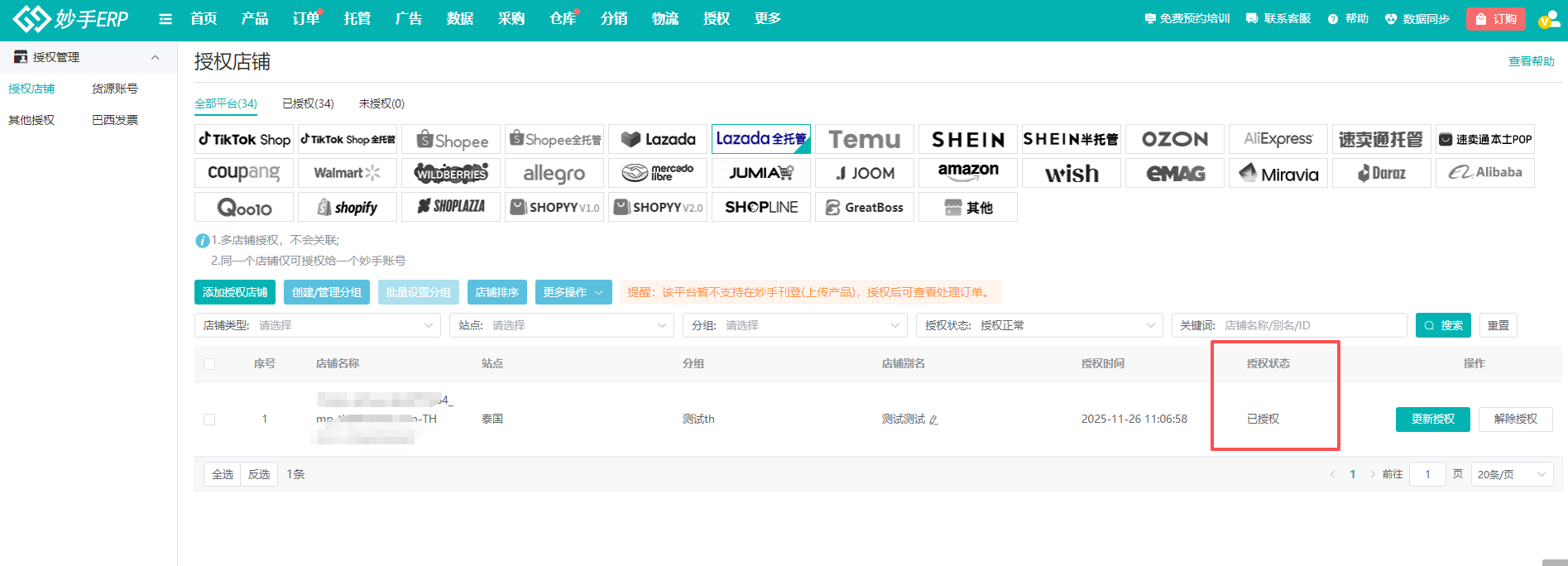Select the Shopify platform logo
Viewport: 1568px width, 566px height.
[x=348, y=207]
